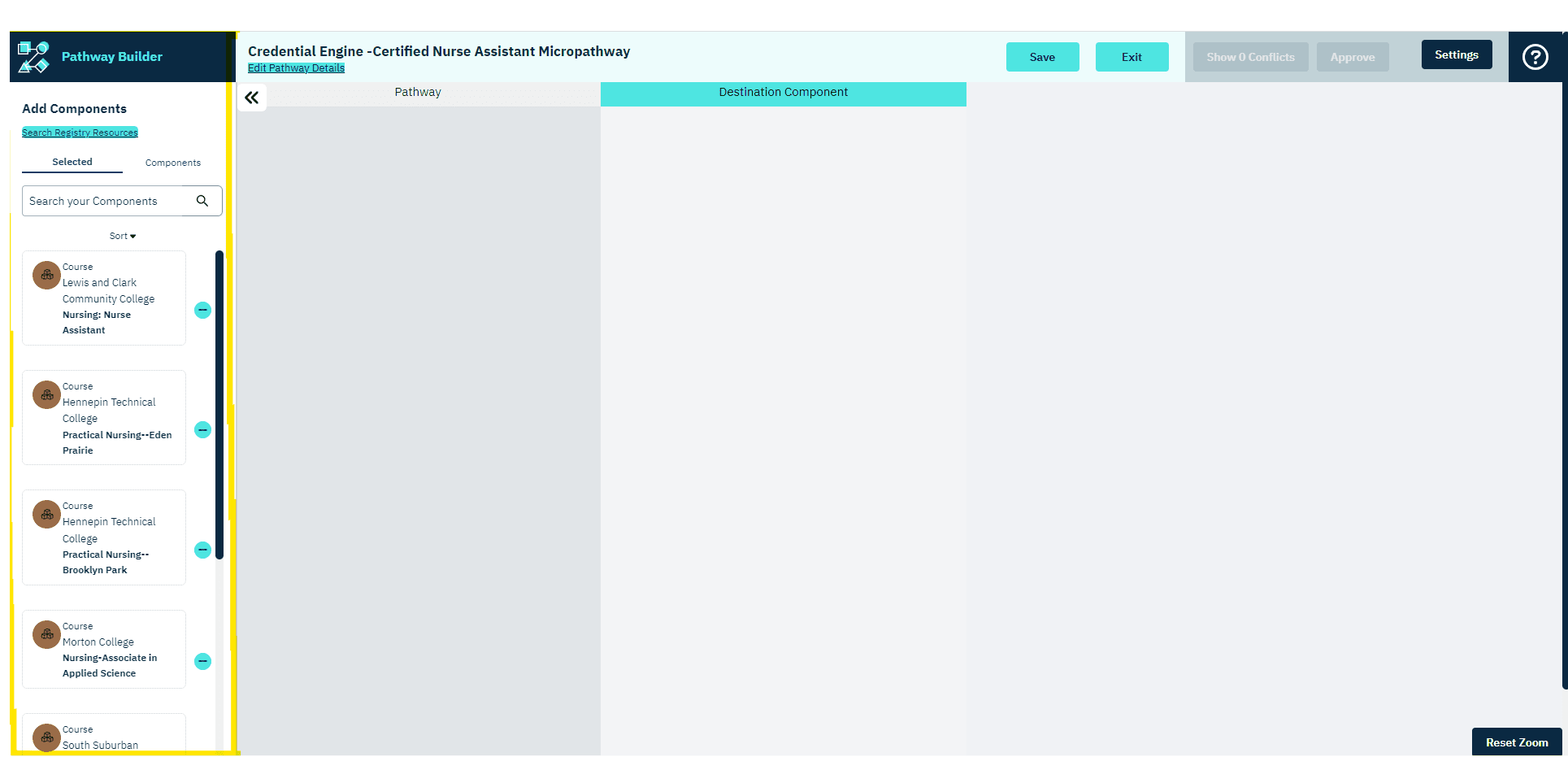Open the Settings panel
The width and height of the screenshot is (1568, 770).
pos(1456,54)
